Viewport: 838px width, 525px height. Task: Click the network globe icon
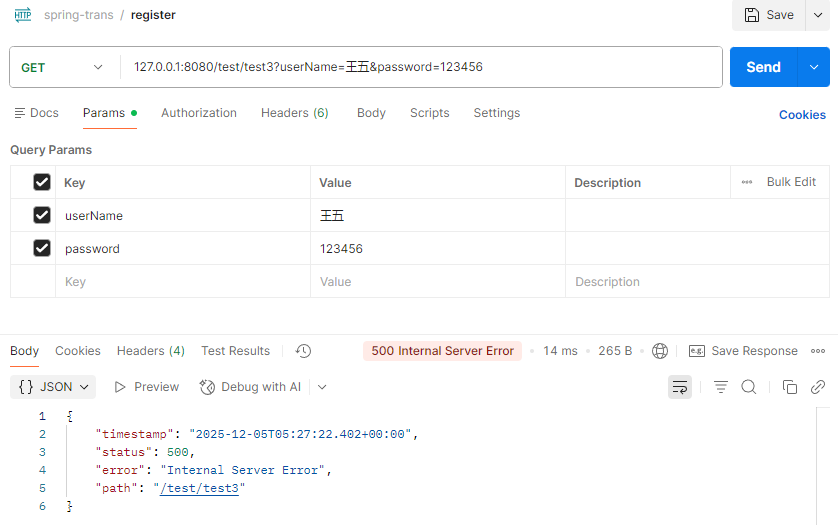(660, 351)
